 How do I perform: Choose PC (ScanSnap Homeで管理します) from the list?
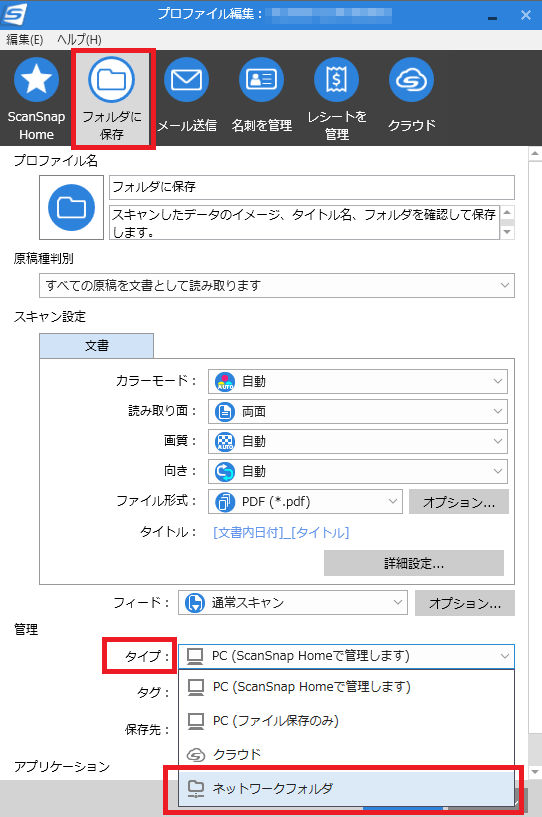coord(347,687)
